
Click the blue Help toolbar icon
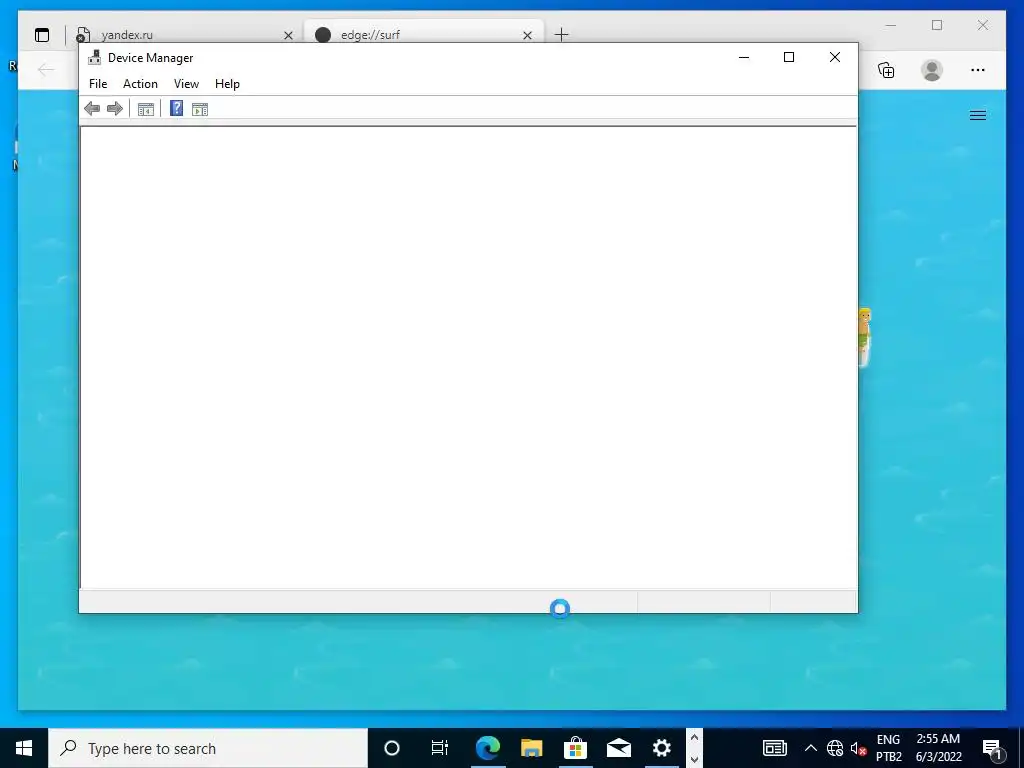pos(176,108)
